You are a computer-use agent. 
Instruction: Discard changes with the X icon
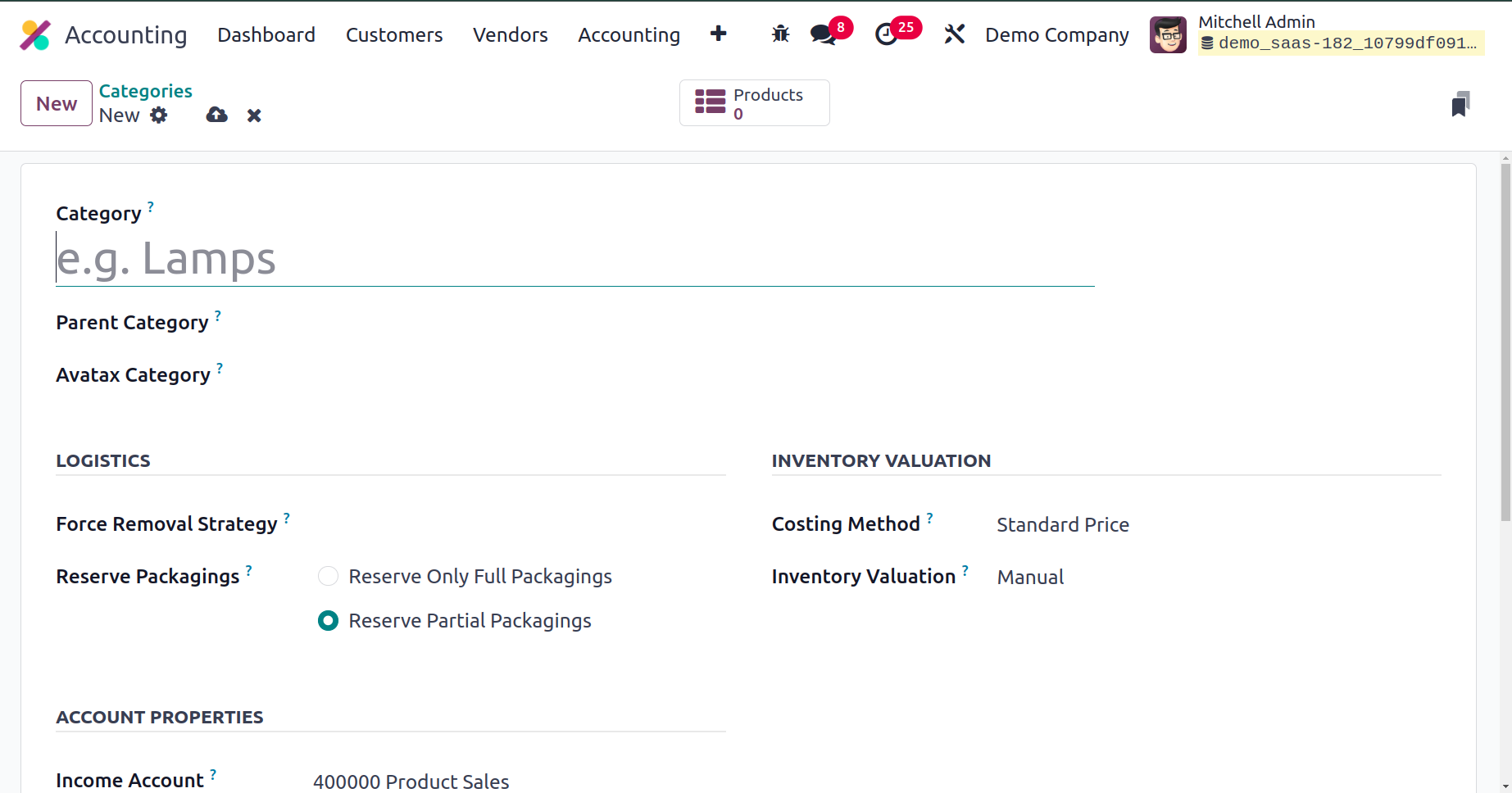pyautogui.click(x=254, y=116)
